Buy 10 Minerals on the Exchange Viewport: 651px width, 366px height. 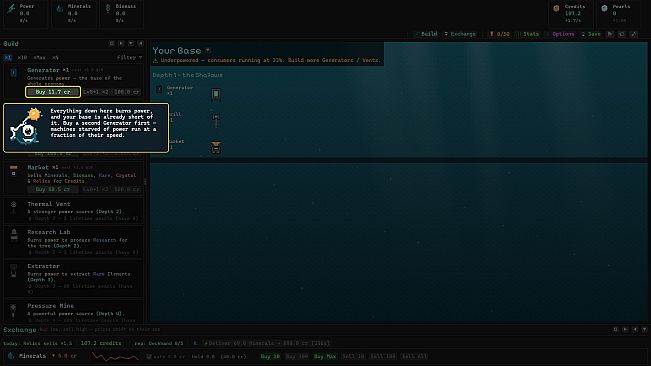tap(270, 356)
